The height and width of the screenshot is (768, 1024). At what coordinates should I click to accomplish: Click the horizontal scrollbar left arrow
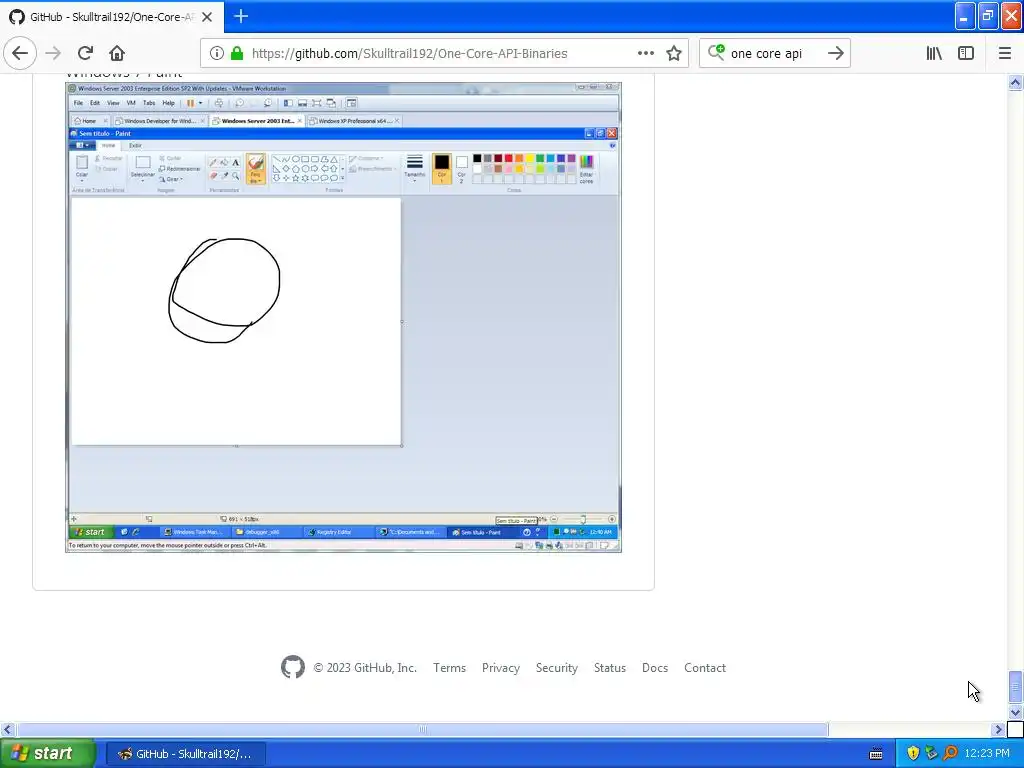[x=7, y=729]
